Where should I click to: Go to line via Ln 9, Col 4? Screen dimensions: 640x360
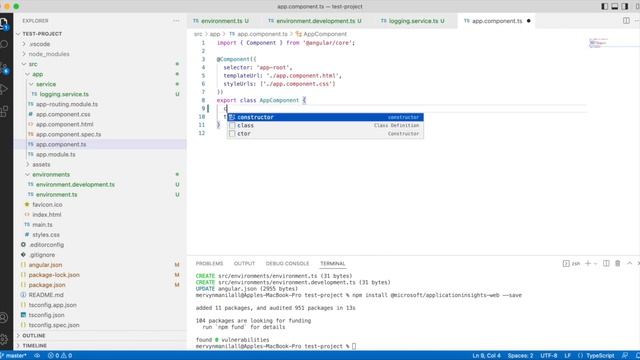(486, 356)
